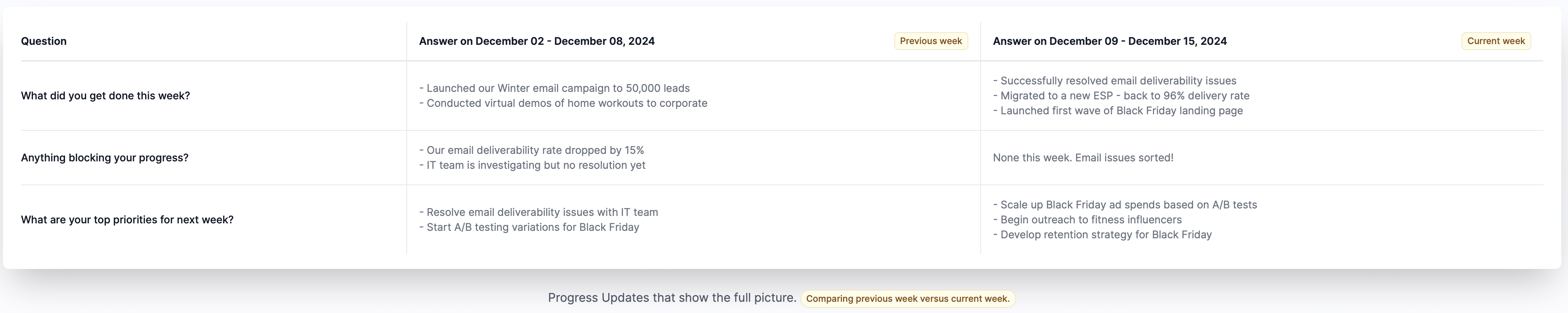Click the Question column header
Image resolution: width=1568 pixels, height=313 pixels.
[x=44, y=41]
